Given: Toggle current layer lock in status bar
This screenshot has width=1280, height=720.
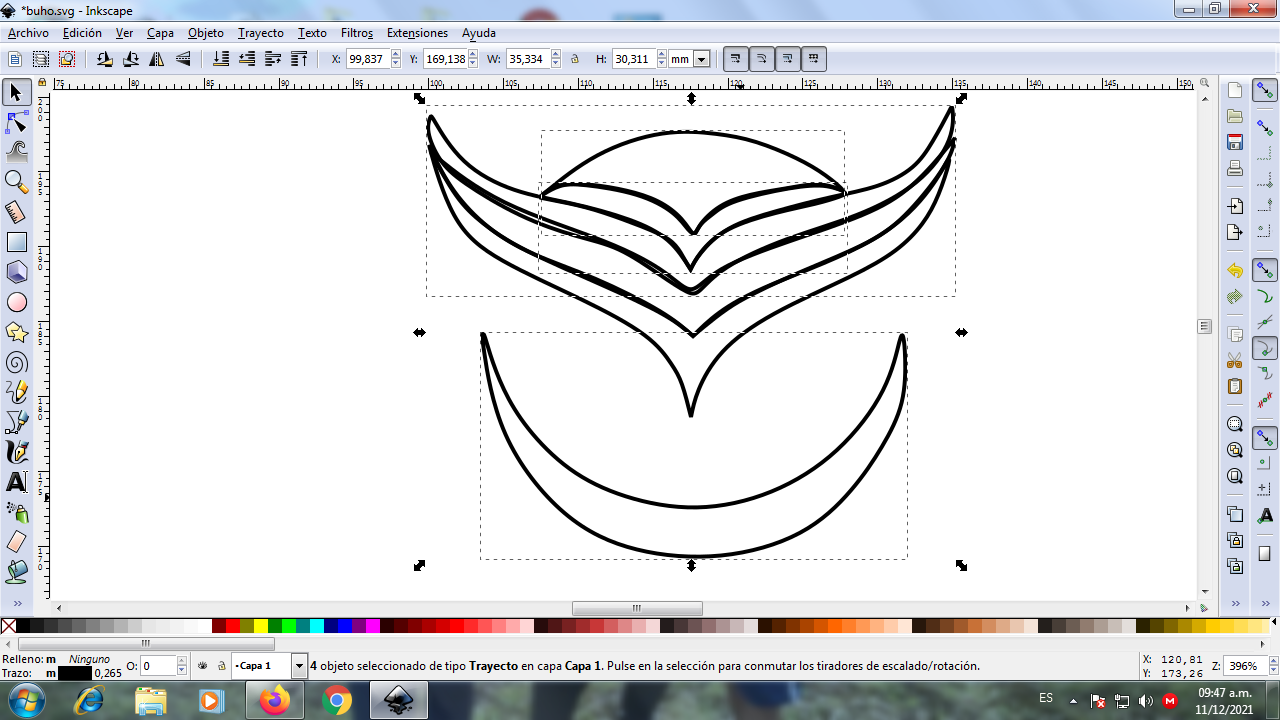Looking at the screenshot, I should [221, 665].
